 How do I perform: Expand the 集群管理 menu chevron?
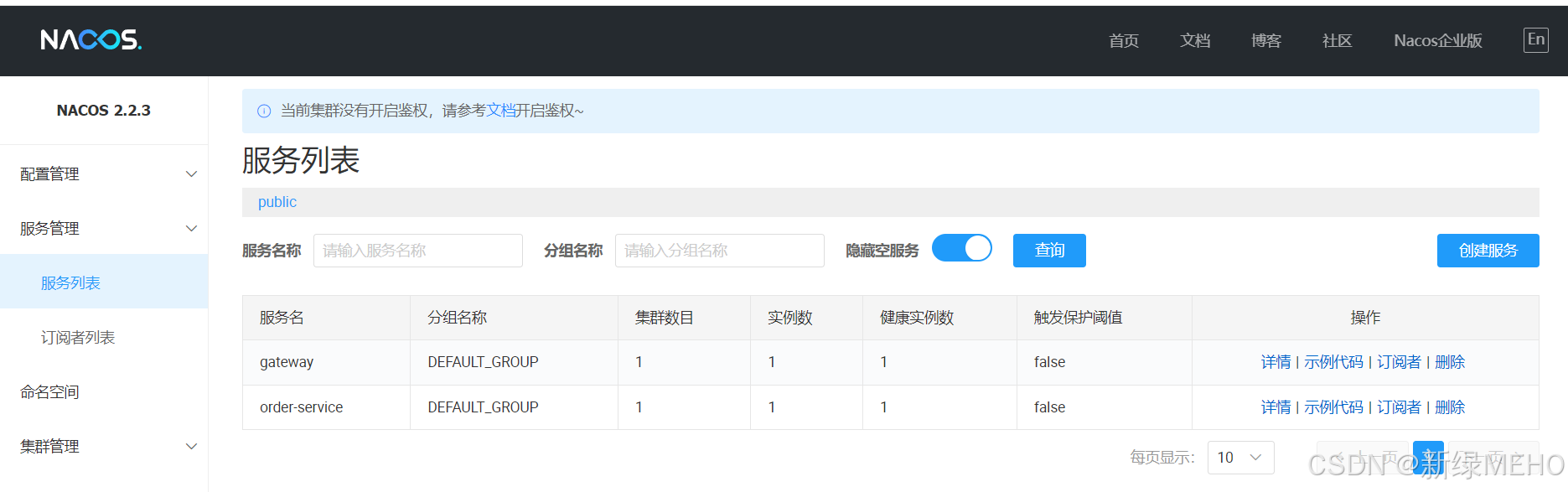pyautogui.click(x=191, y=447)
